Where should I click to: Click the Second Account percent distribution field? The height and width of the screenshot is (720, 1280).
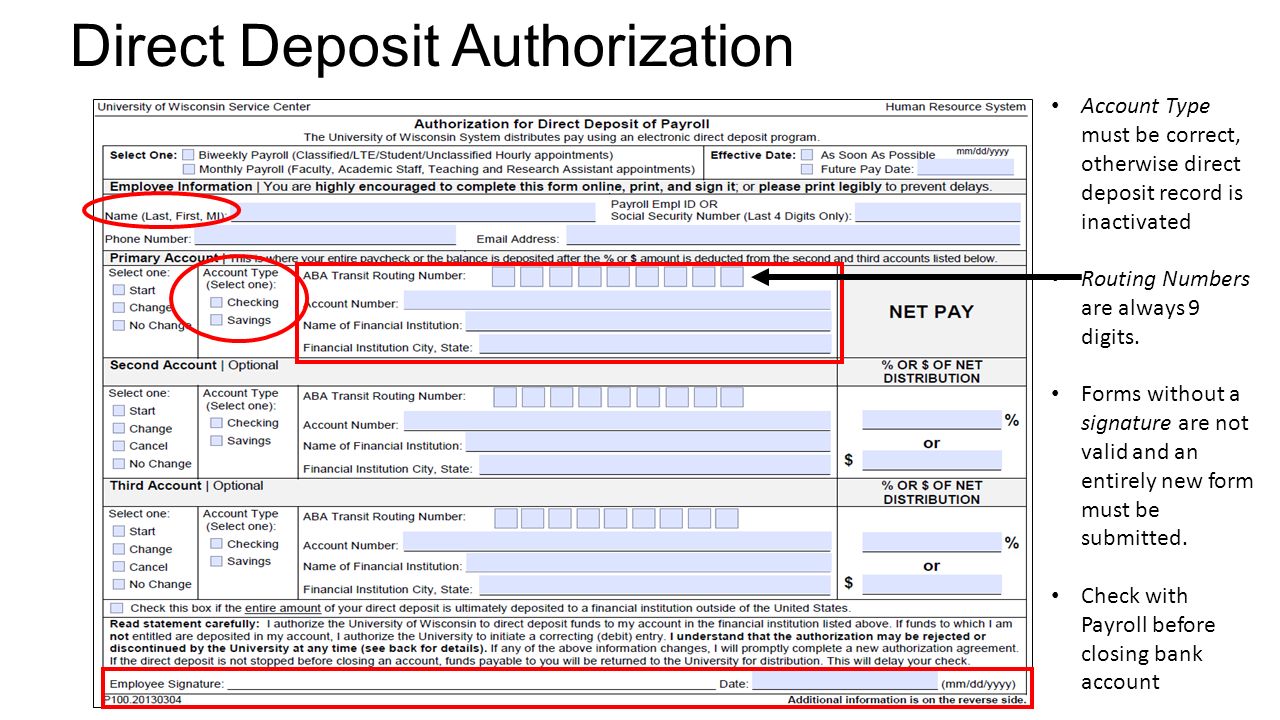pyautogui.click(x=932, y=420)
